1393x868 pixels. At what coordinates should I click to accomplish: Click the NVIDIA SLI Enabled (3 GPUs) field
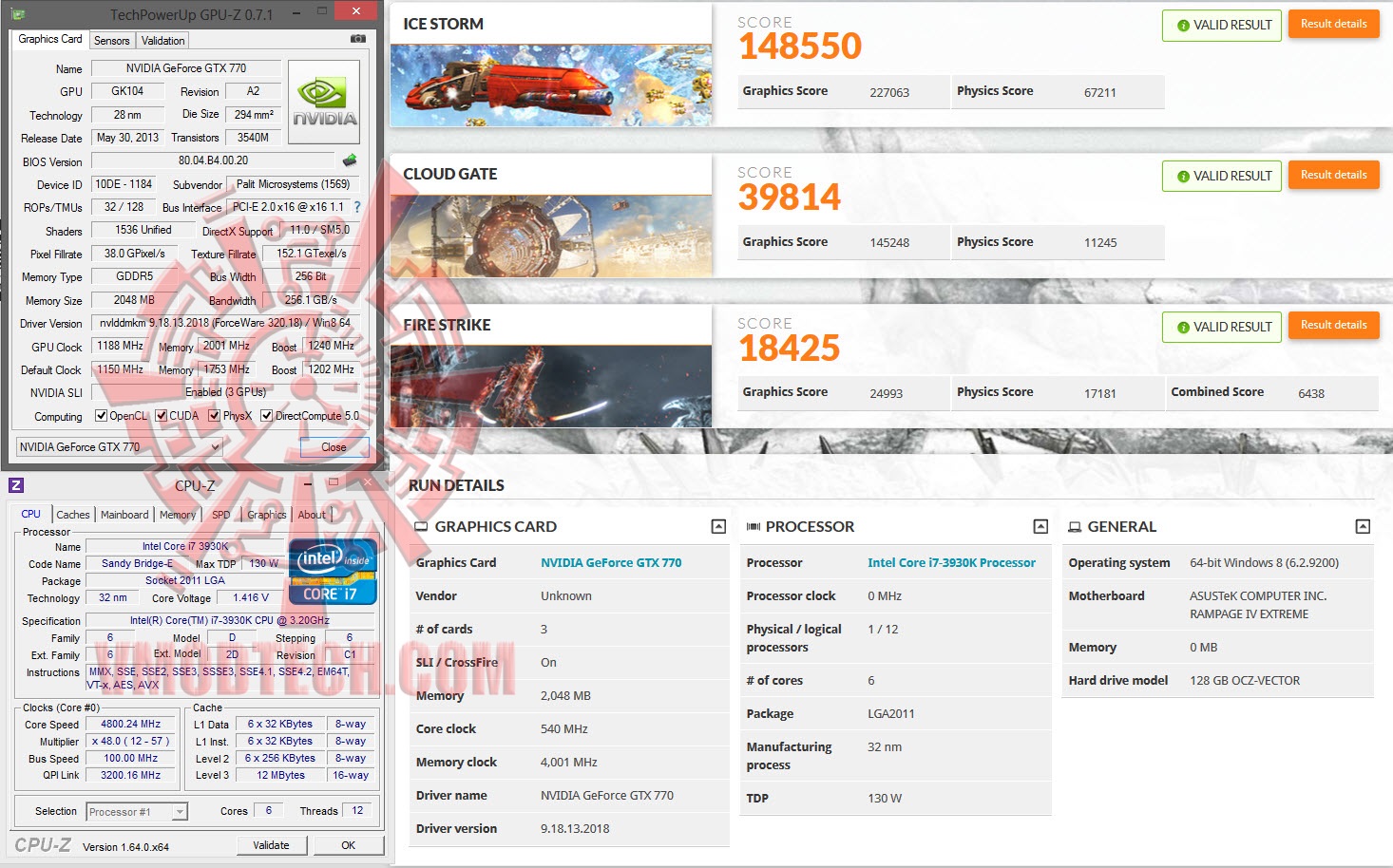(x=226, y=392)
